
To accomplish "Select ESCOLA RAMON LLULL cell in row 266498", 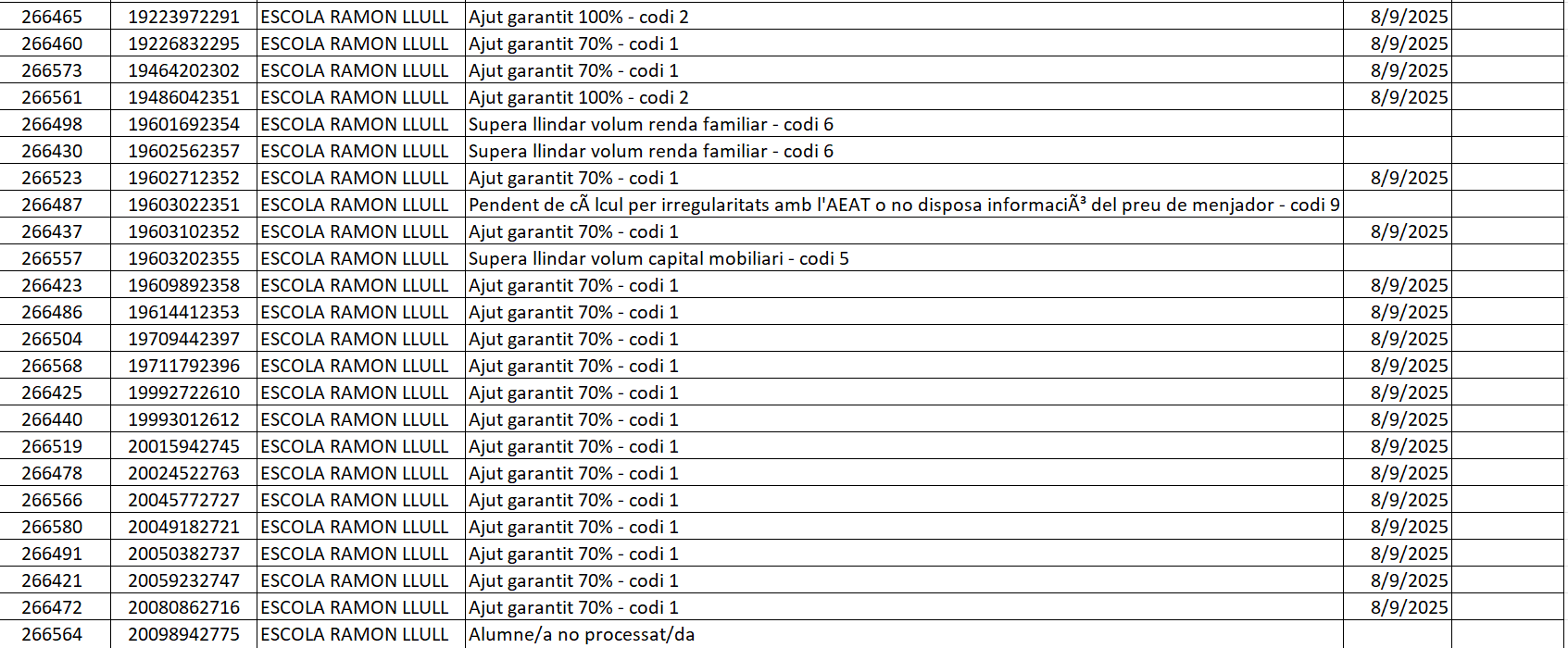I will (x=354, y=124).
